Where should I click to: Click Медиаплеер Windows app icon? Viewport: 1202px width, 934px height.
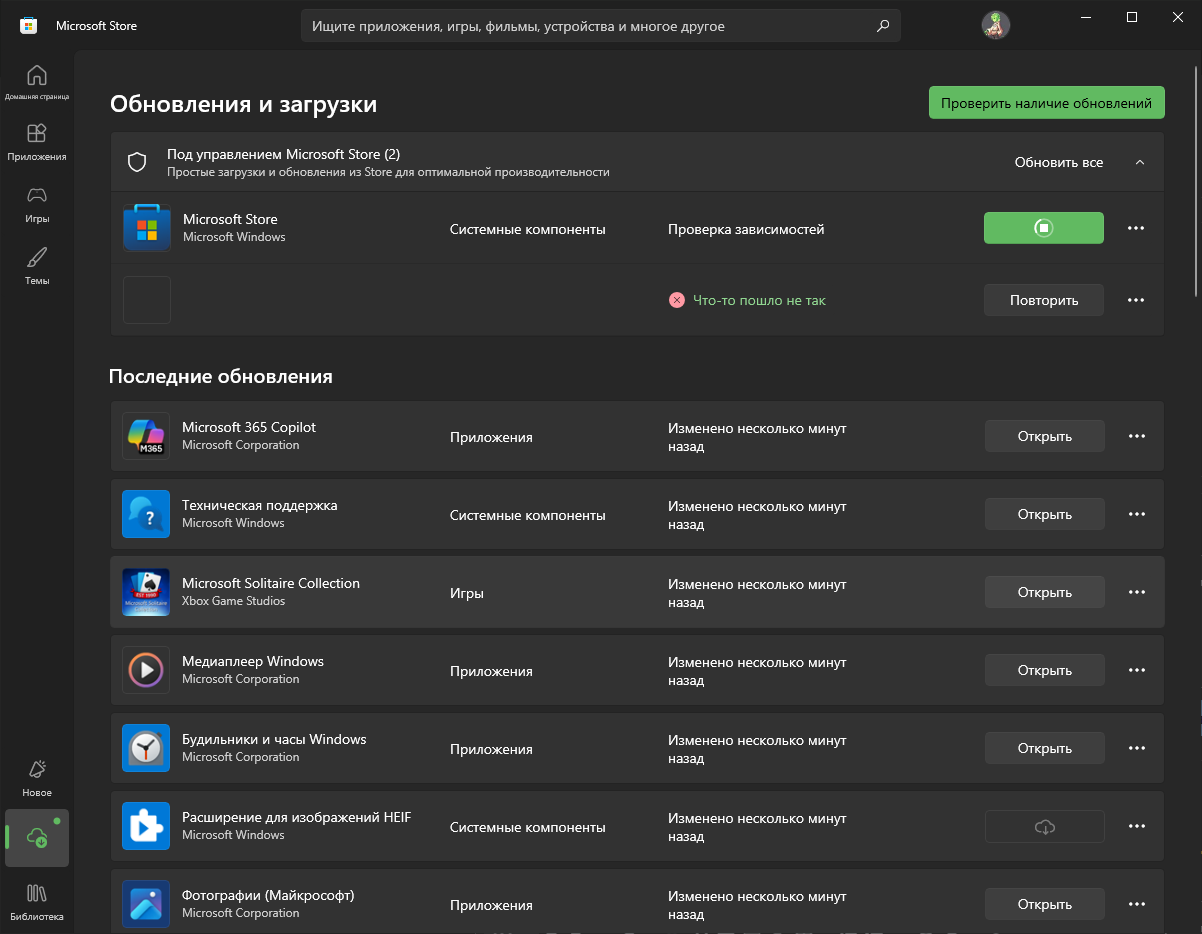[146, 670]
